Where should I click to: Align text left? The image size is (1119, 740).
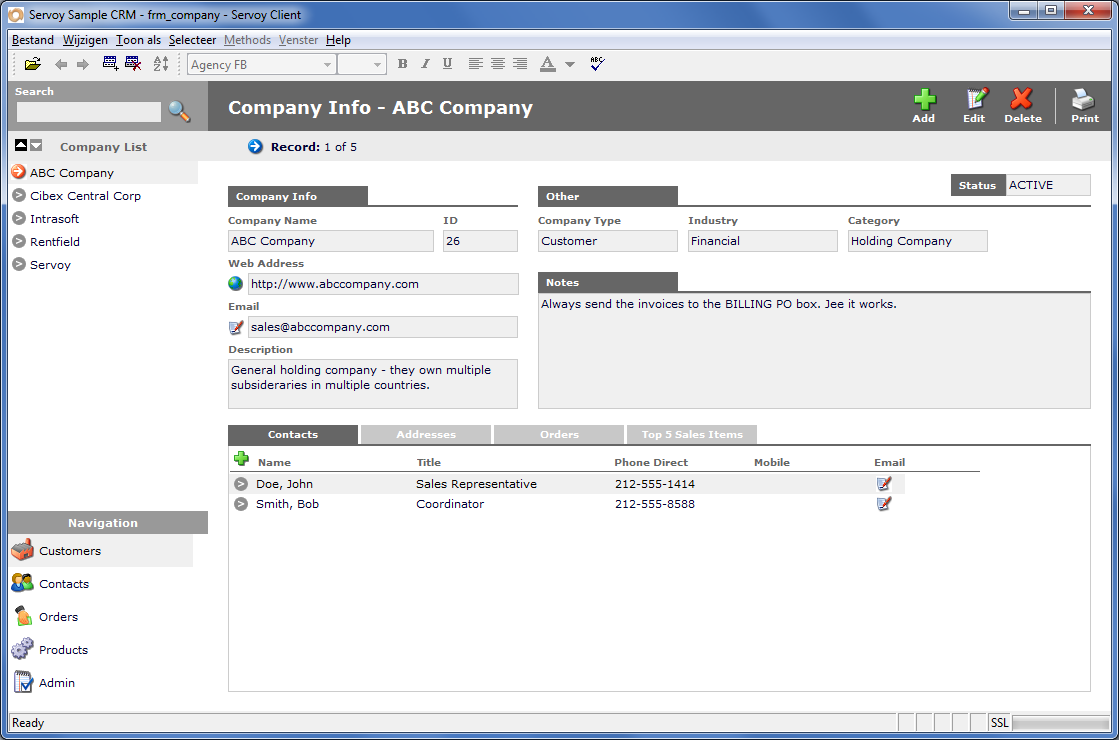pos(475,64)
